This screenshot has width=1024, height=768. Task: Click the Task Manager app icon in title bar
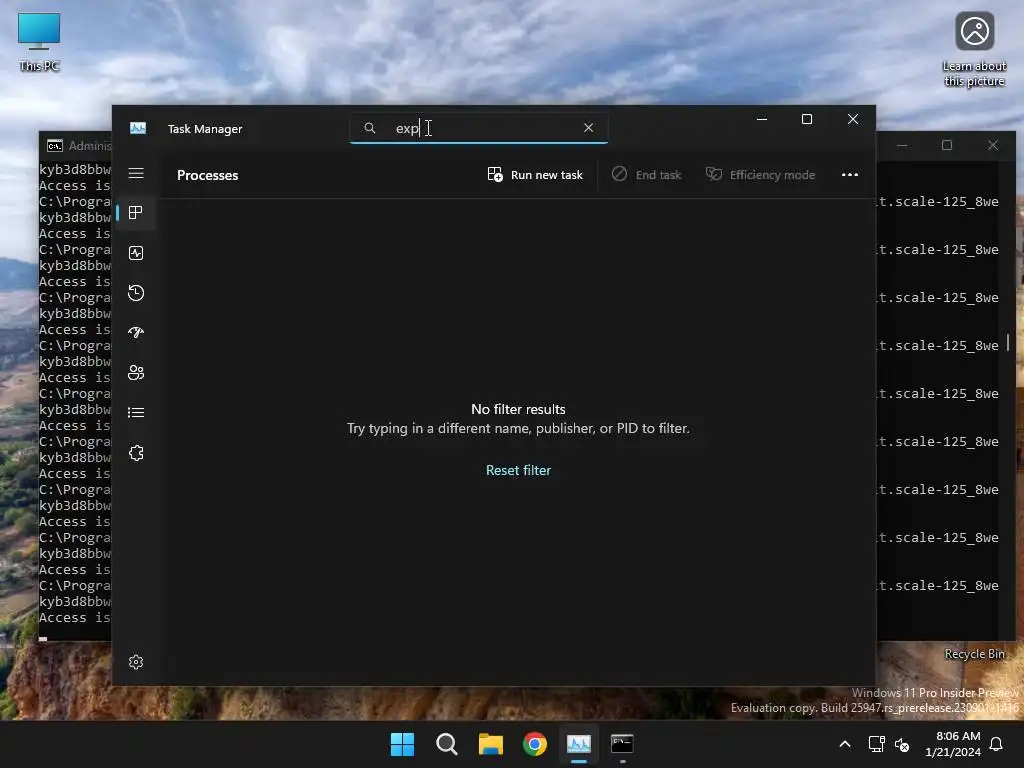138,128
